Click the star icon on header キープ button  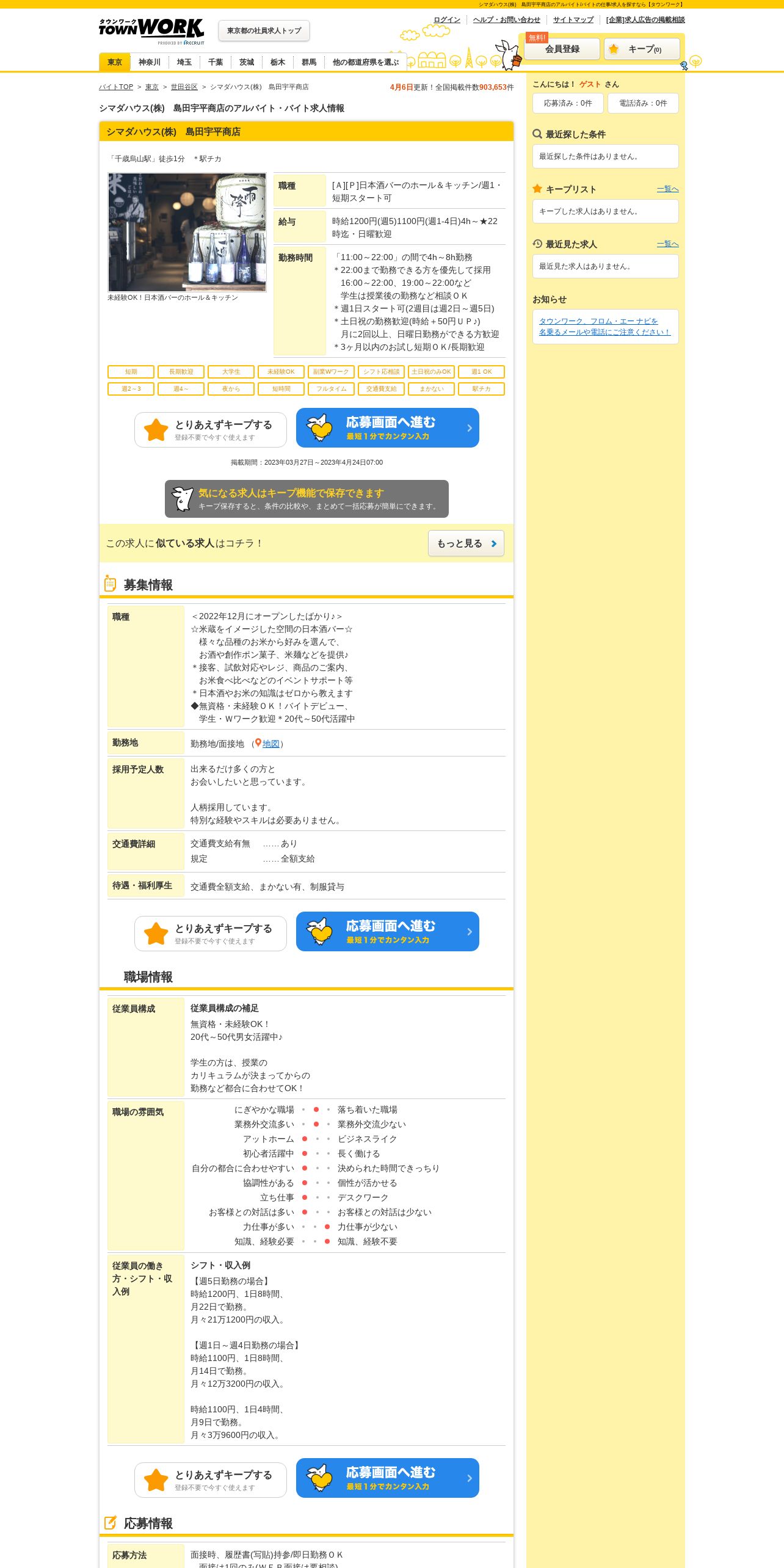click(614, 49)
